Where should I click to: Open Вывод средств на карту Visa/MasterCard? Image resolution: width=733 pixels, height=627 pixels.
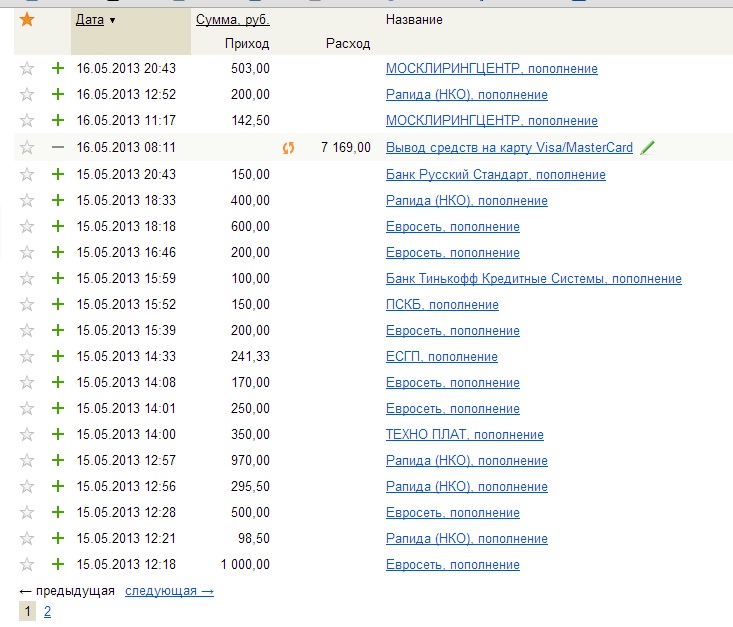[509, 148]
